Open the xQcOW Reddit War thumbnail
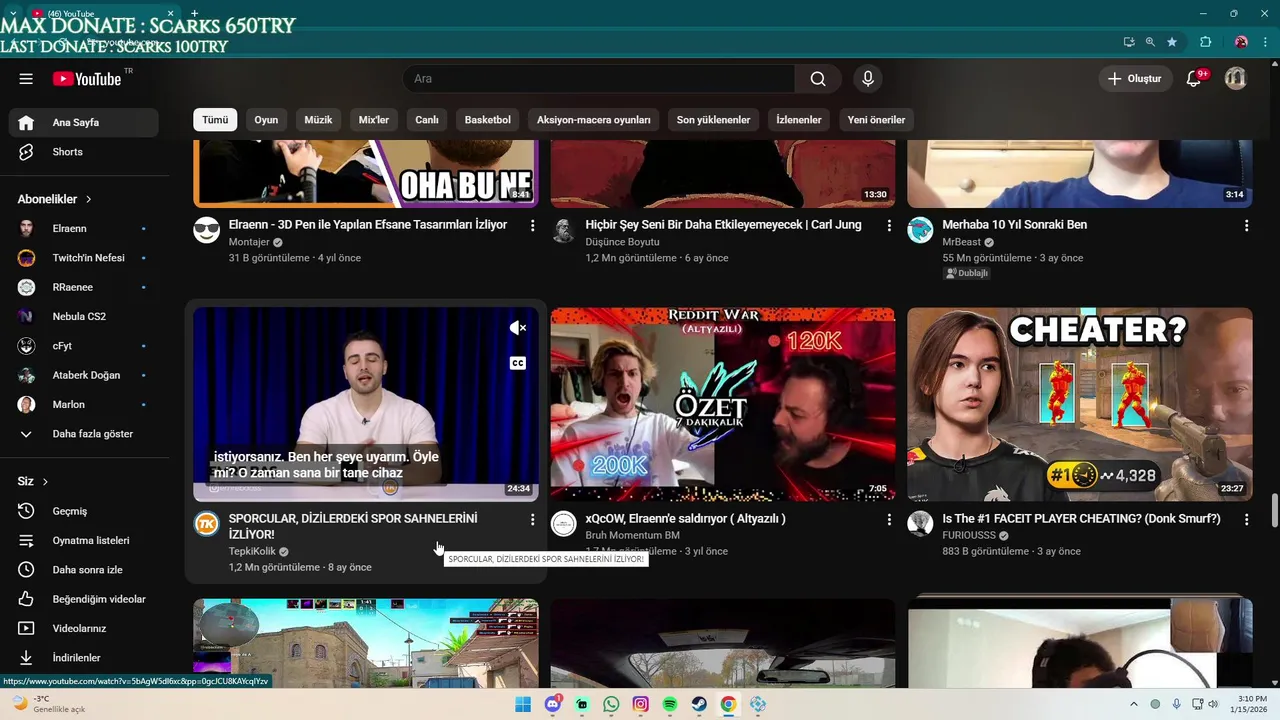 tap(723, 404)
